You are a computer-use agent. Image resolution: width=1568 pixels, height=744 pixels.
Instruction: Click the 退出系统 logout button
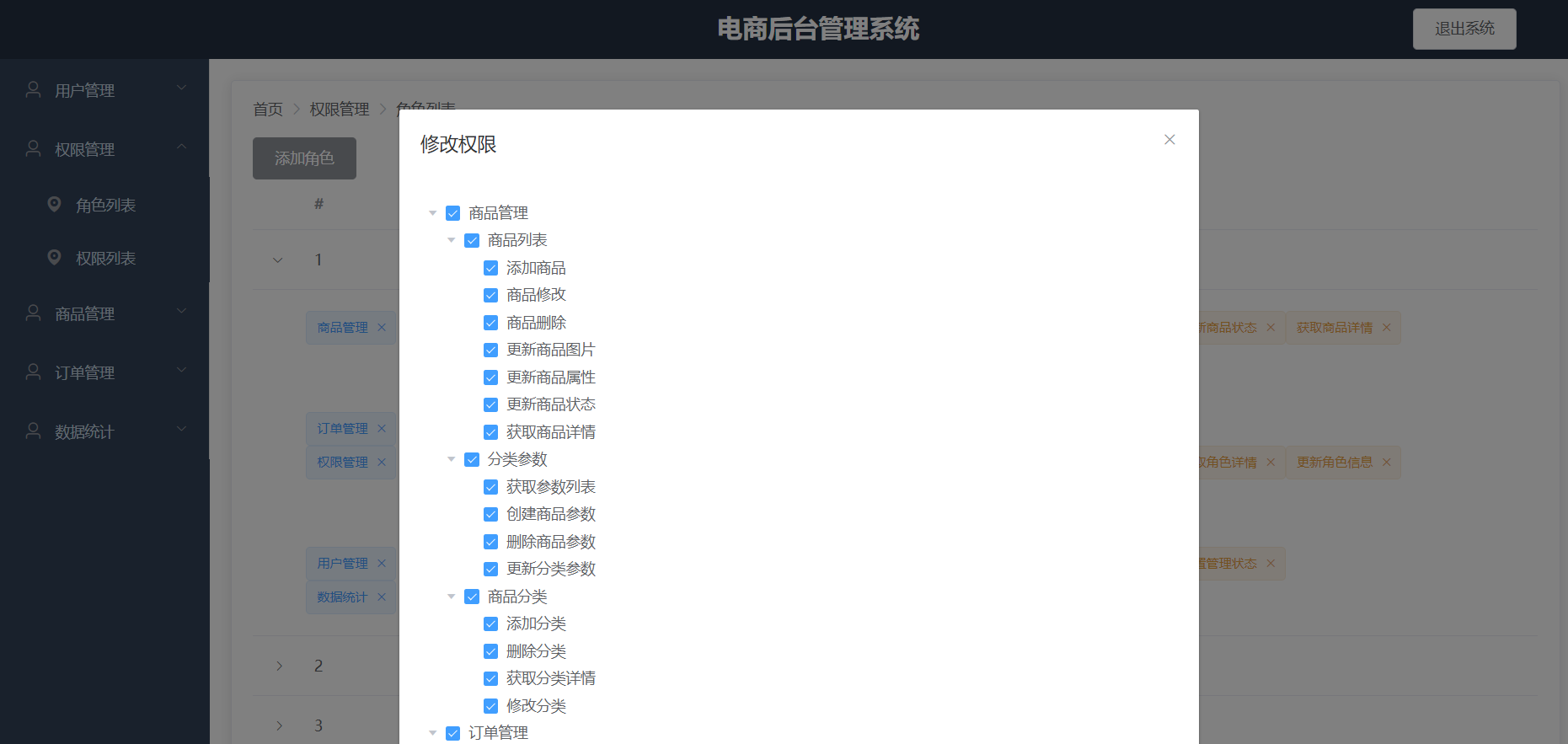tap(1464, 29)
